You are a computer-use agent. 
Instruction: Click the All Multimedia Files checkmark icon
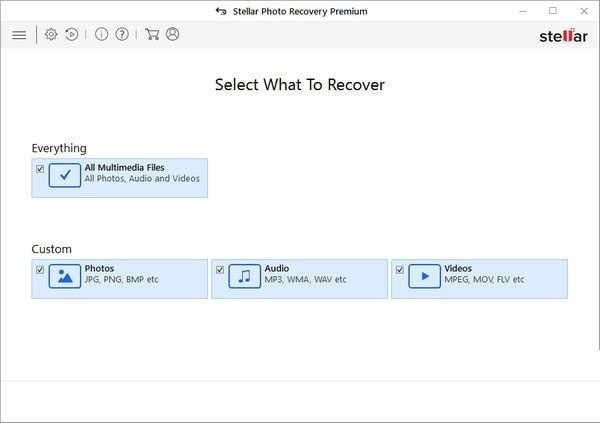[65, 175]
